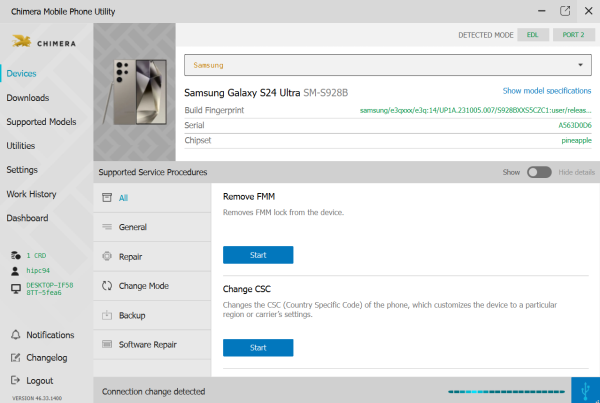The height and width of the screenshot is (403, 600).
Task: Select the Change Mode tab
Action: point(152,286)
